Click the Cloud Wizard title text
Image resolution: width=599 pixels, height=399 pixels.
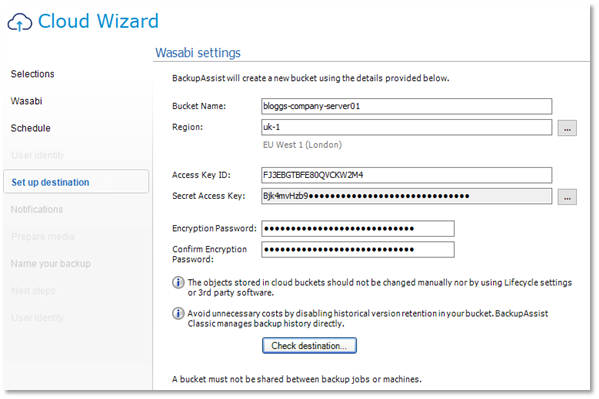coord(98,21)
